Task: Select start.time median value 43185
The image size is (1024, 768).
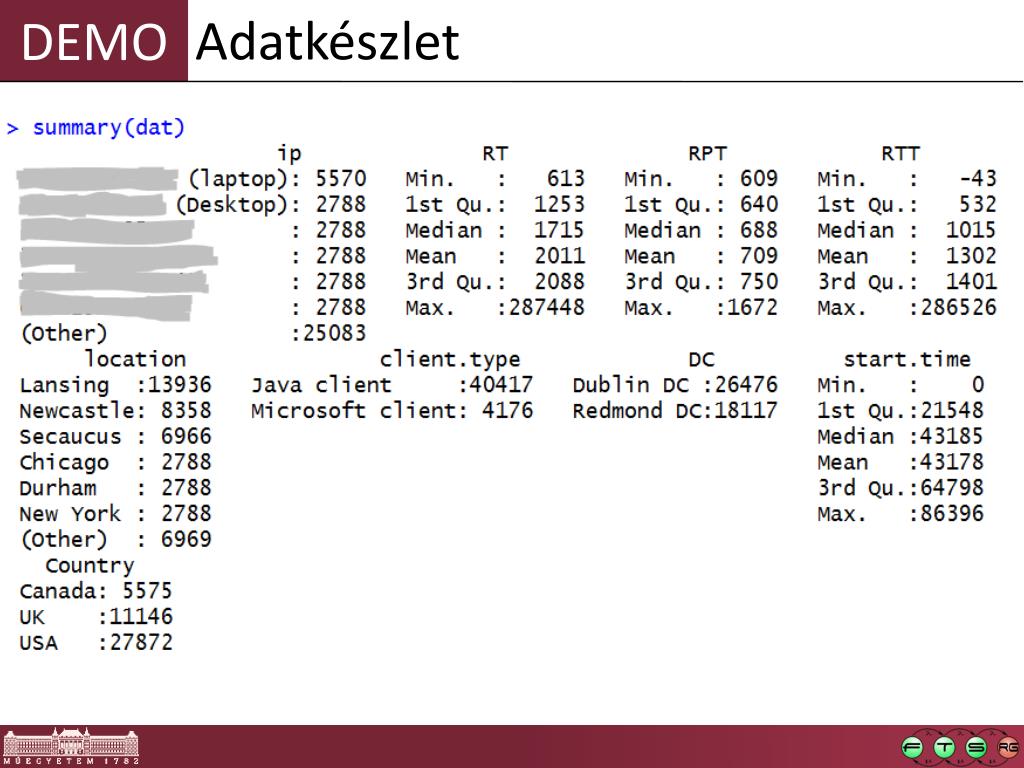Action: 952,436
